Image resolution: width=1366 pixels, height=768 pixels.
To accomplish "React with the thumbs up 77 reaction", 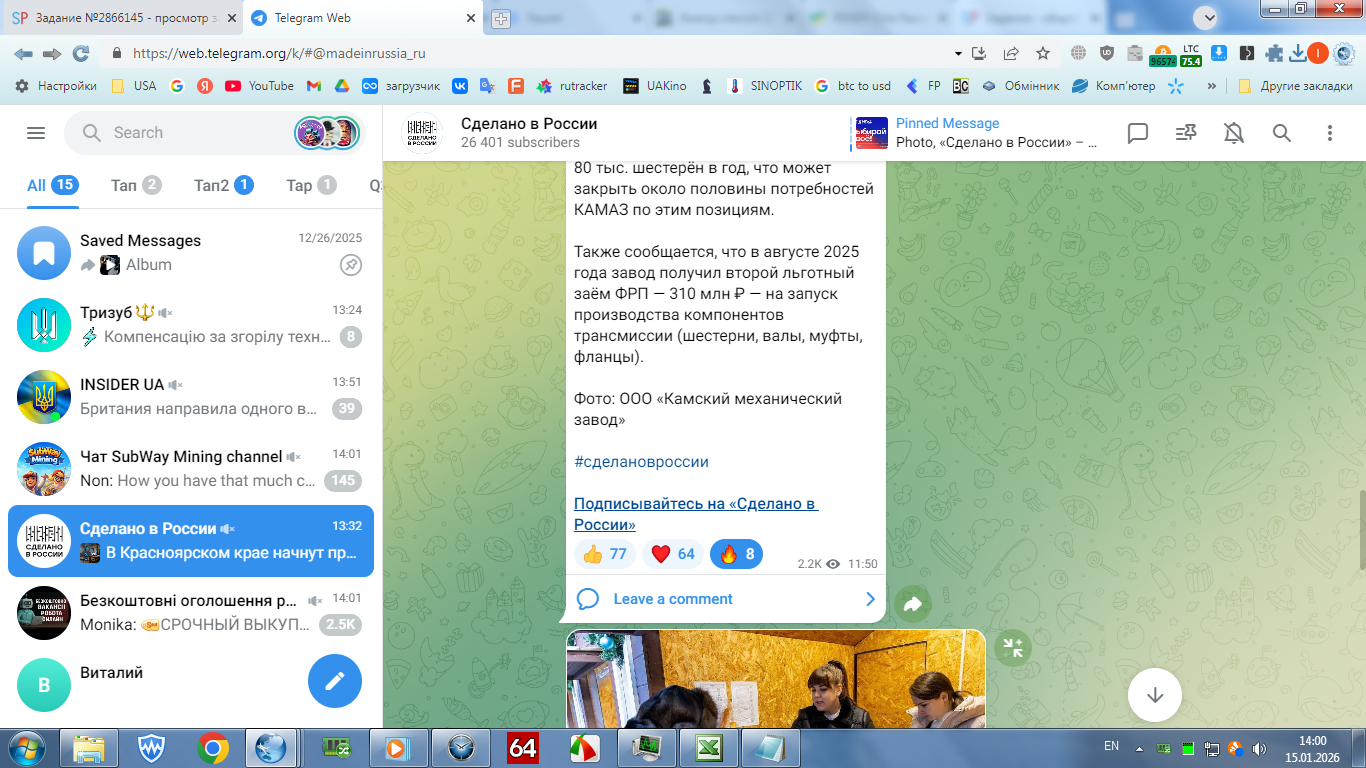I will (x=605, y=554).
